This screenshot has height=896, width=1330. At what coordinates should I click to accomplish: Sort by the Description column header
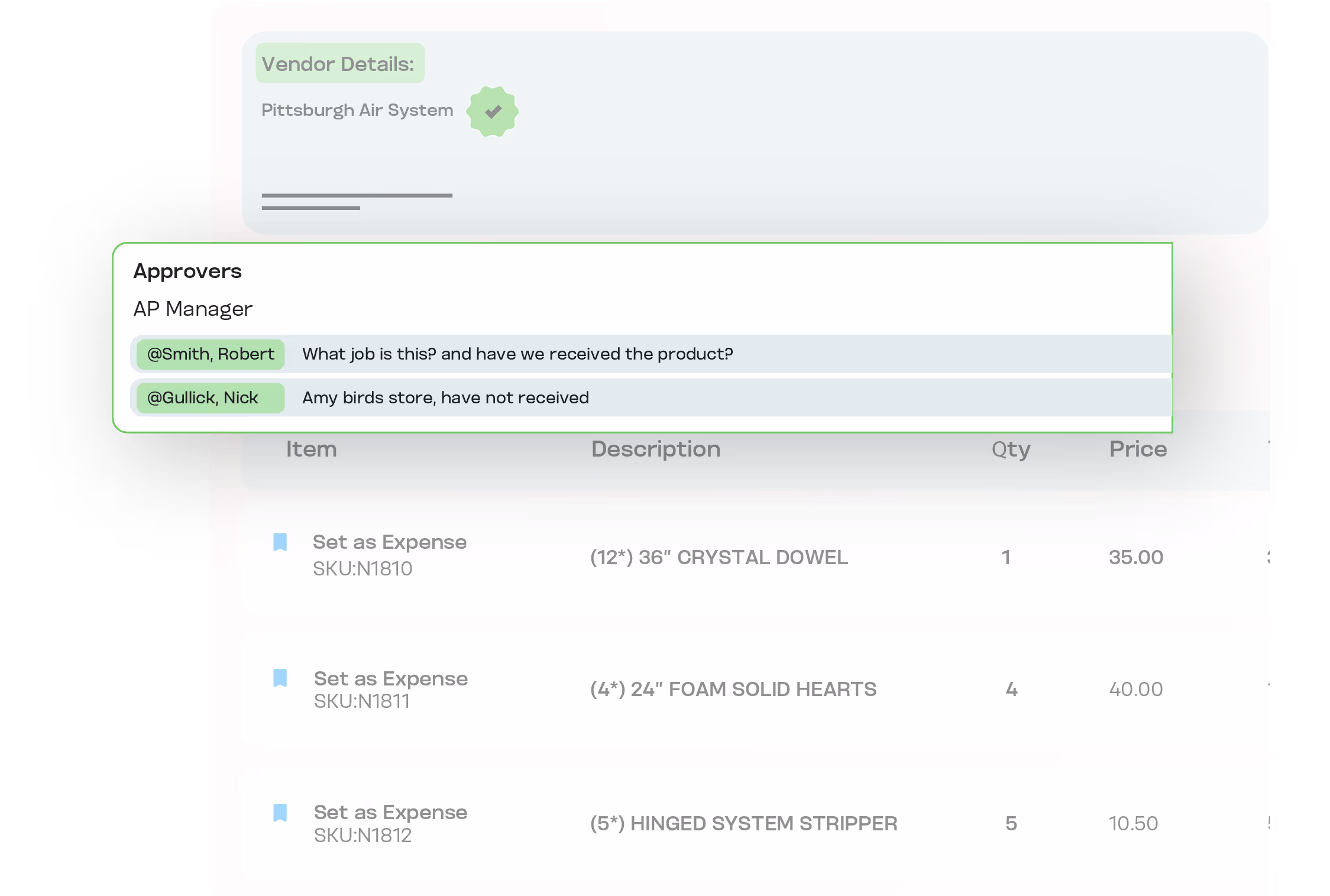pyautogui.click(x=655, y=449)
